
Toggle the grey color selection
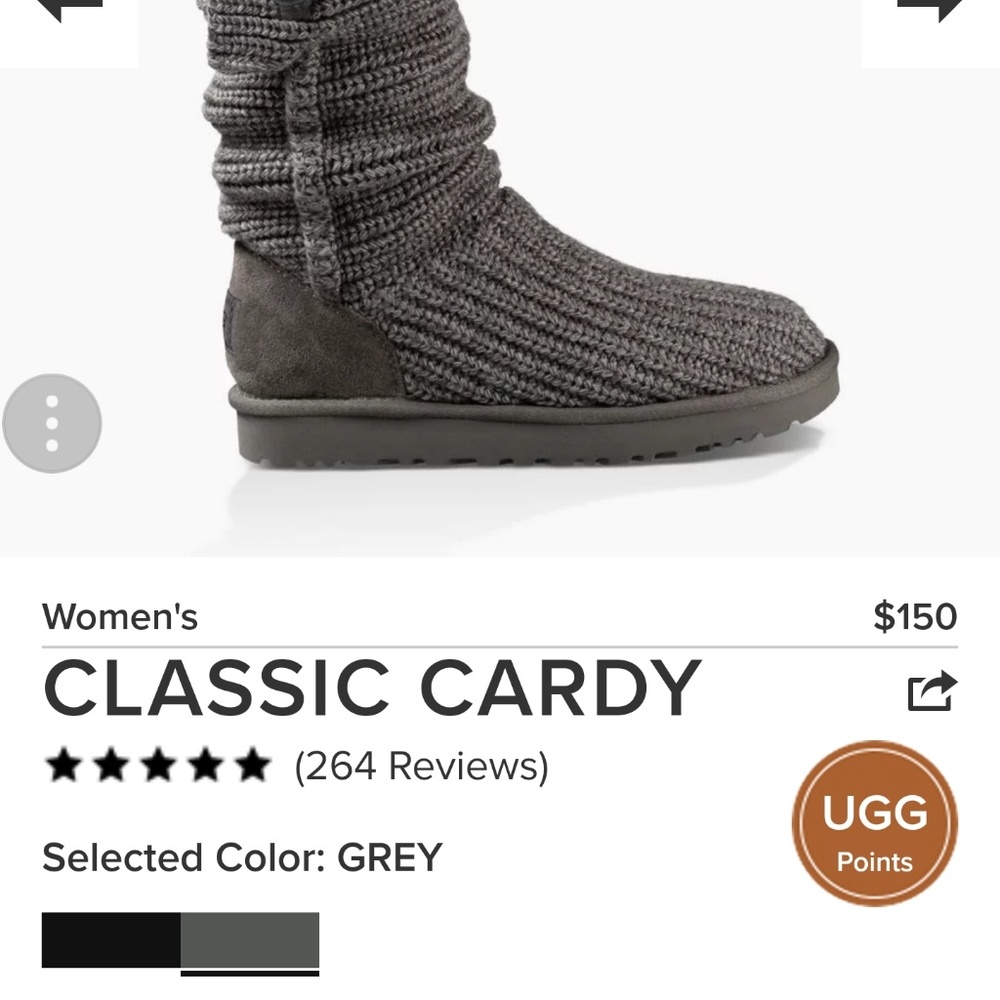pos(248,940)
